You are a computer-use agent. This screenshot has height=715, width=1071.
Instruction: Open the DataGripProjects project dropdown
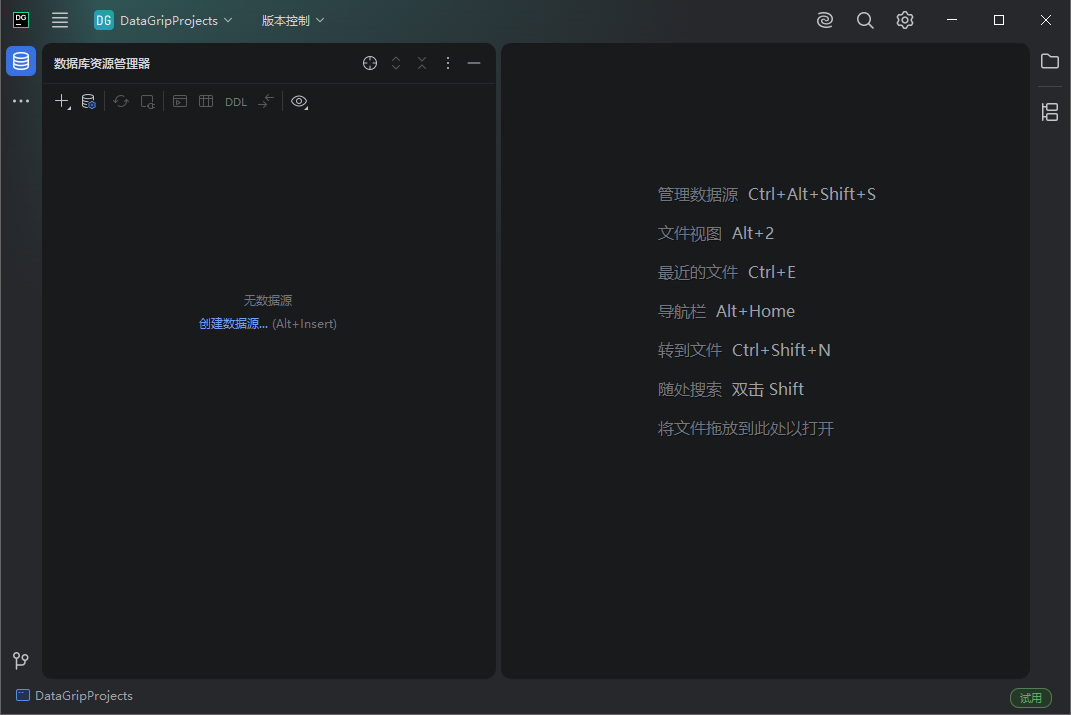coord(163,20)
